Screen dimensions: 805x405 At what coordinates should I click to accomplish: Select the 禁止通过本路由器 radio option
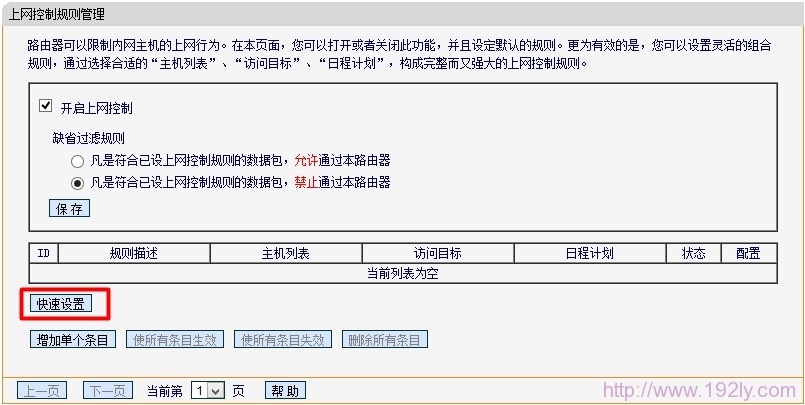pyautogui.click(x=78, y=183)
